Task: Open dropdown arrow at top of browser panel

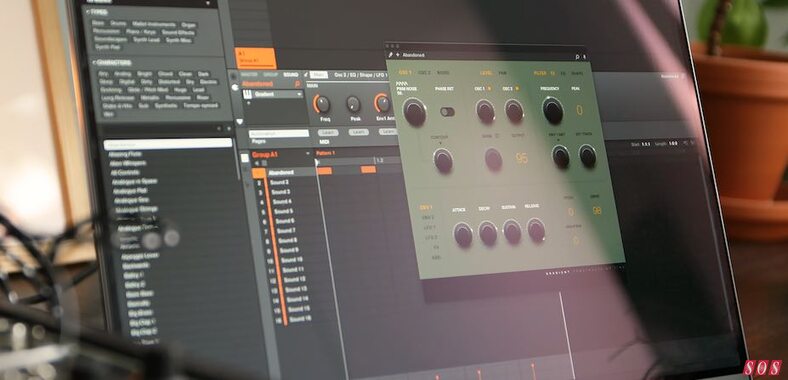Action: tap(208, 3)
